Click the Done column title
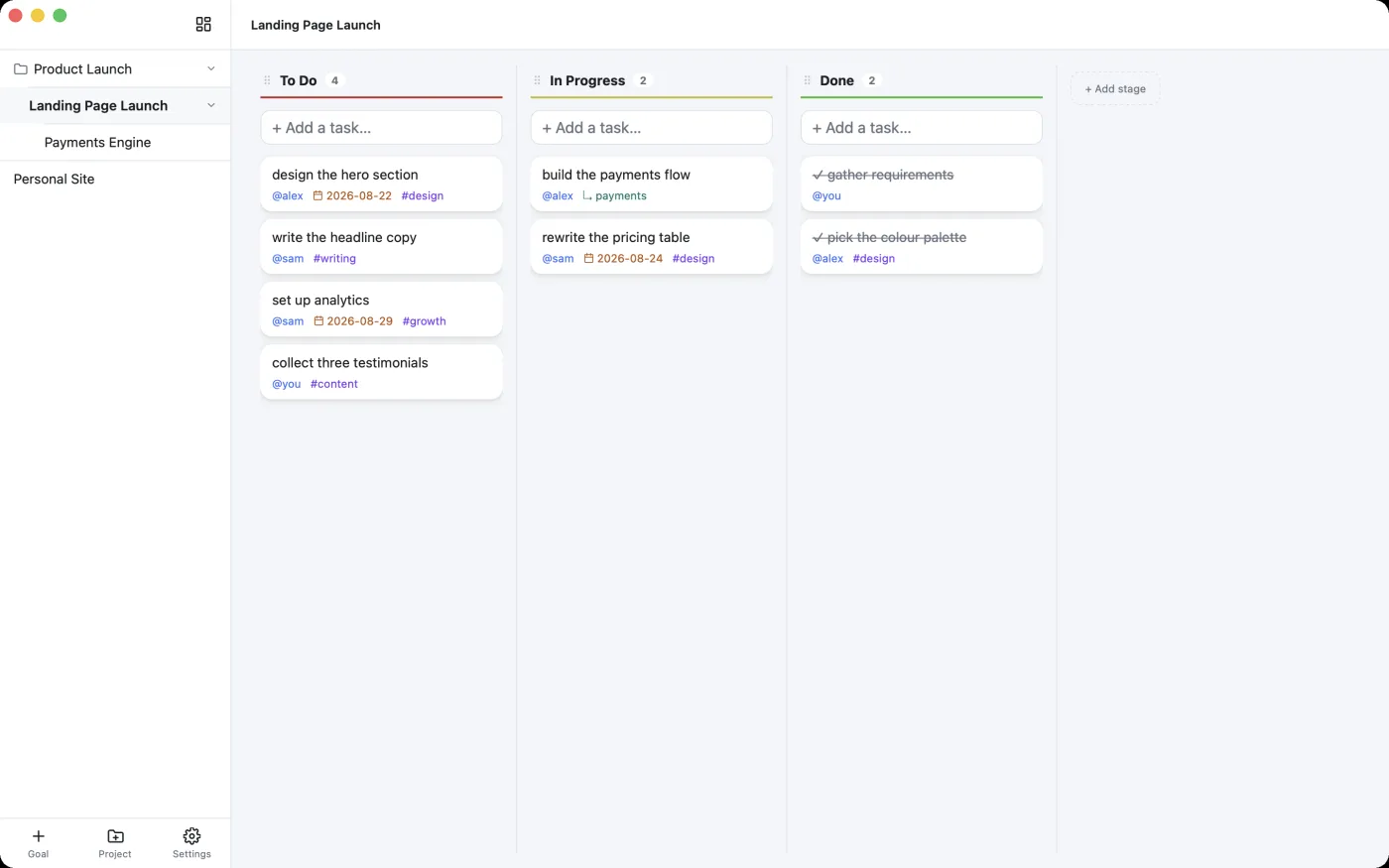Image resolution: width=1389 pixels, height=868 pixels. coord(836,80)
